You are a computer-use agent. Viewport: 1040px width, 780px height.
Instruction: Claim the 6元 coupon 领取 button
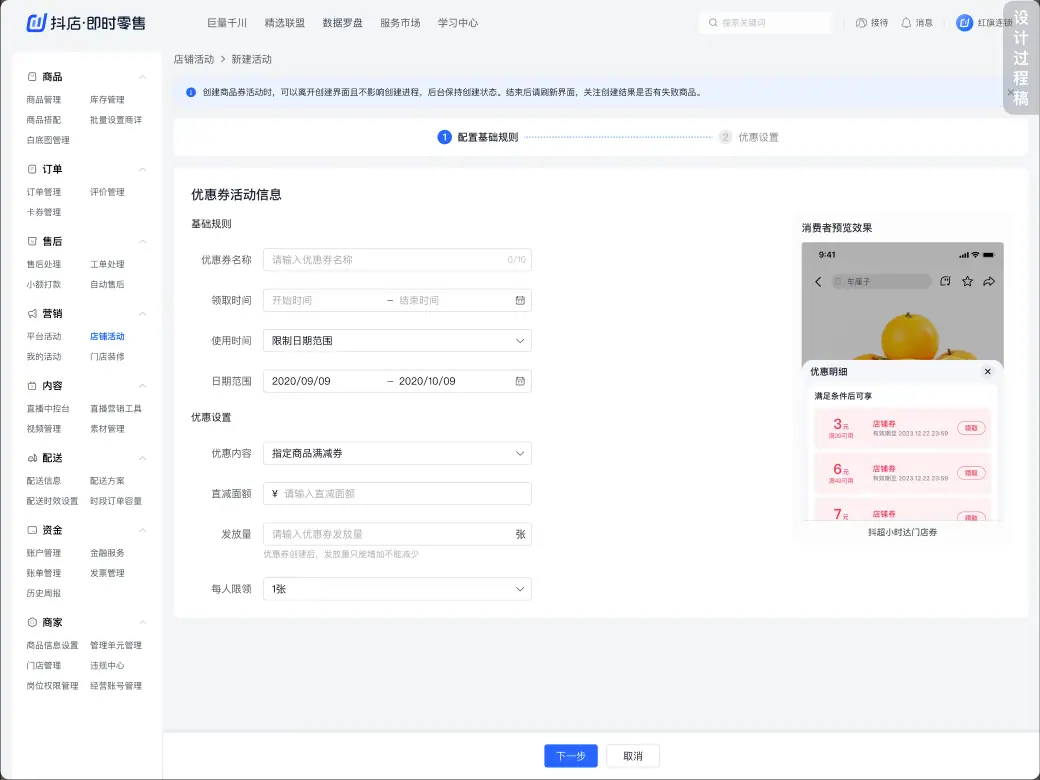(x=971, y=473)
